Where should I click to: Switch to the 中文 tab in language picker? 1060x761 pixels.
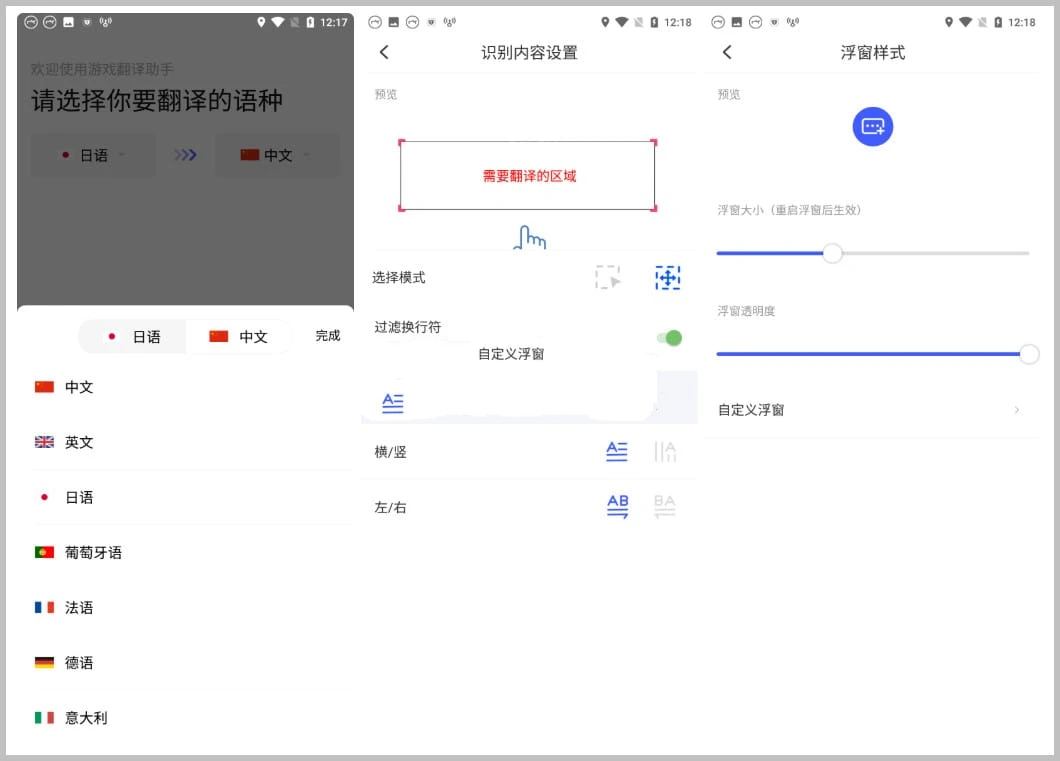[240, 337]
